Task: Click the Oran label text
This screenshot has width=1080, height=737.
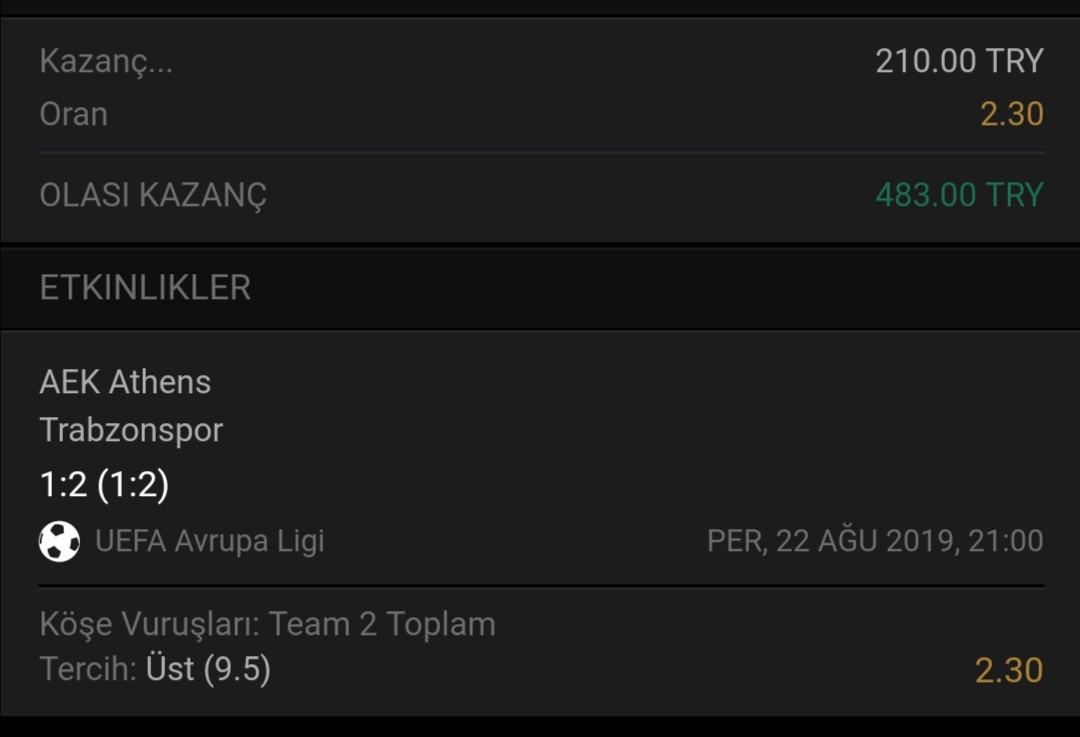Action: click(x=74, y=114)
